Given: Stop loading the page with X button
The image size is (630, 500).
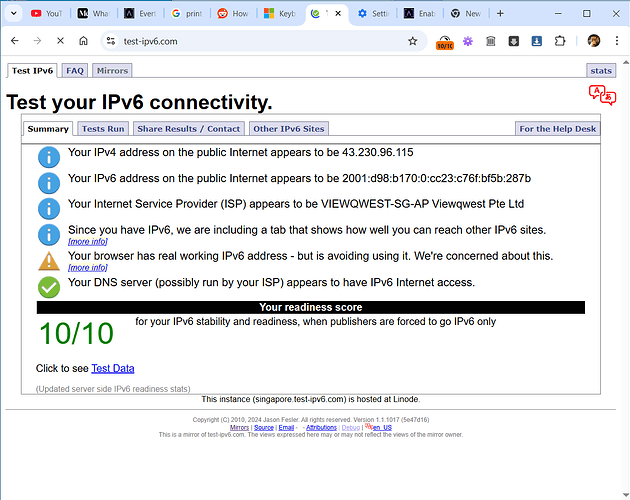Looking at the screenshot, I should point(60,41).
